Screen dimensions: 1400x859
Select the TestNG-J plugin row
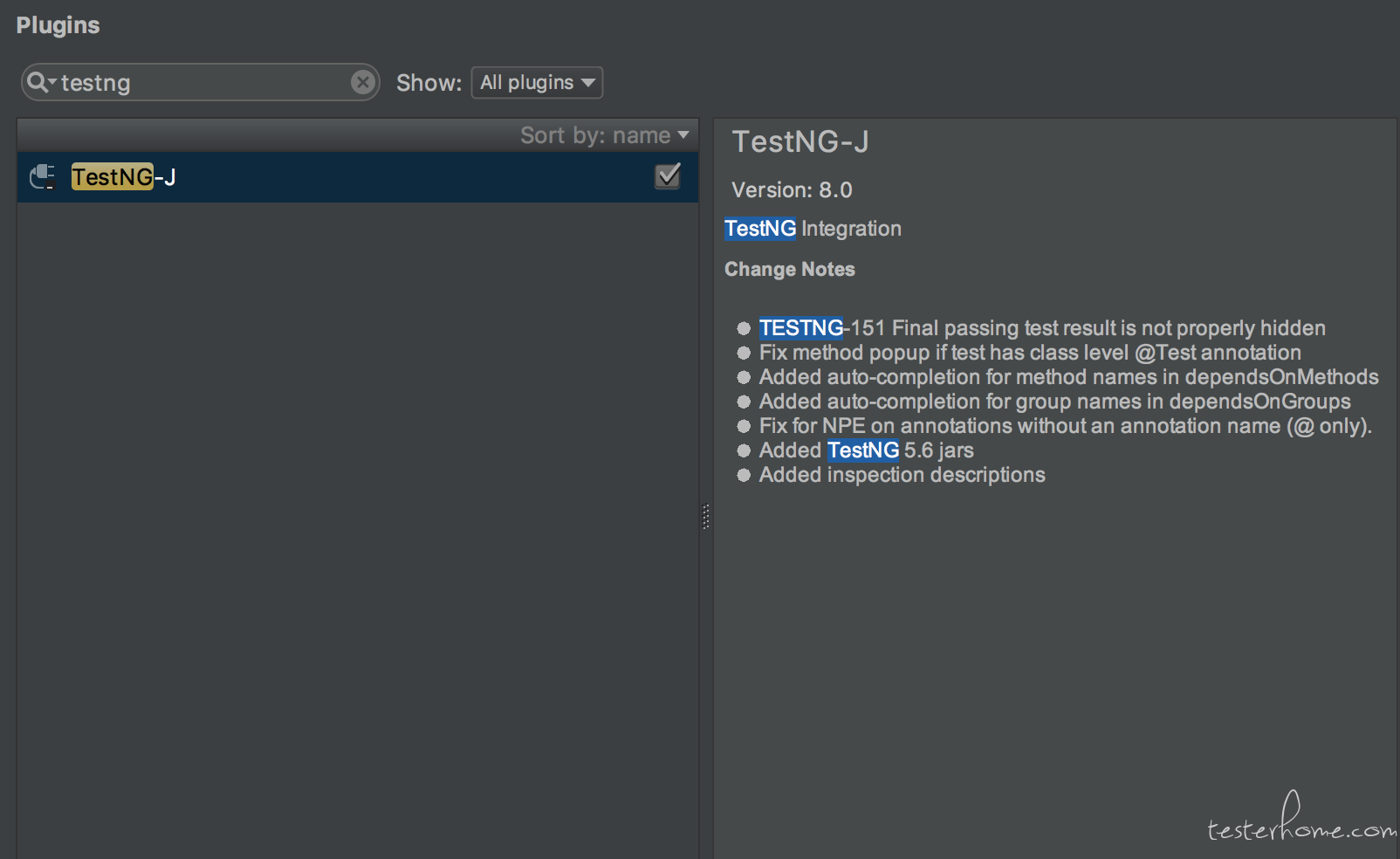357,177
